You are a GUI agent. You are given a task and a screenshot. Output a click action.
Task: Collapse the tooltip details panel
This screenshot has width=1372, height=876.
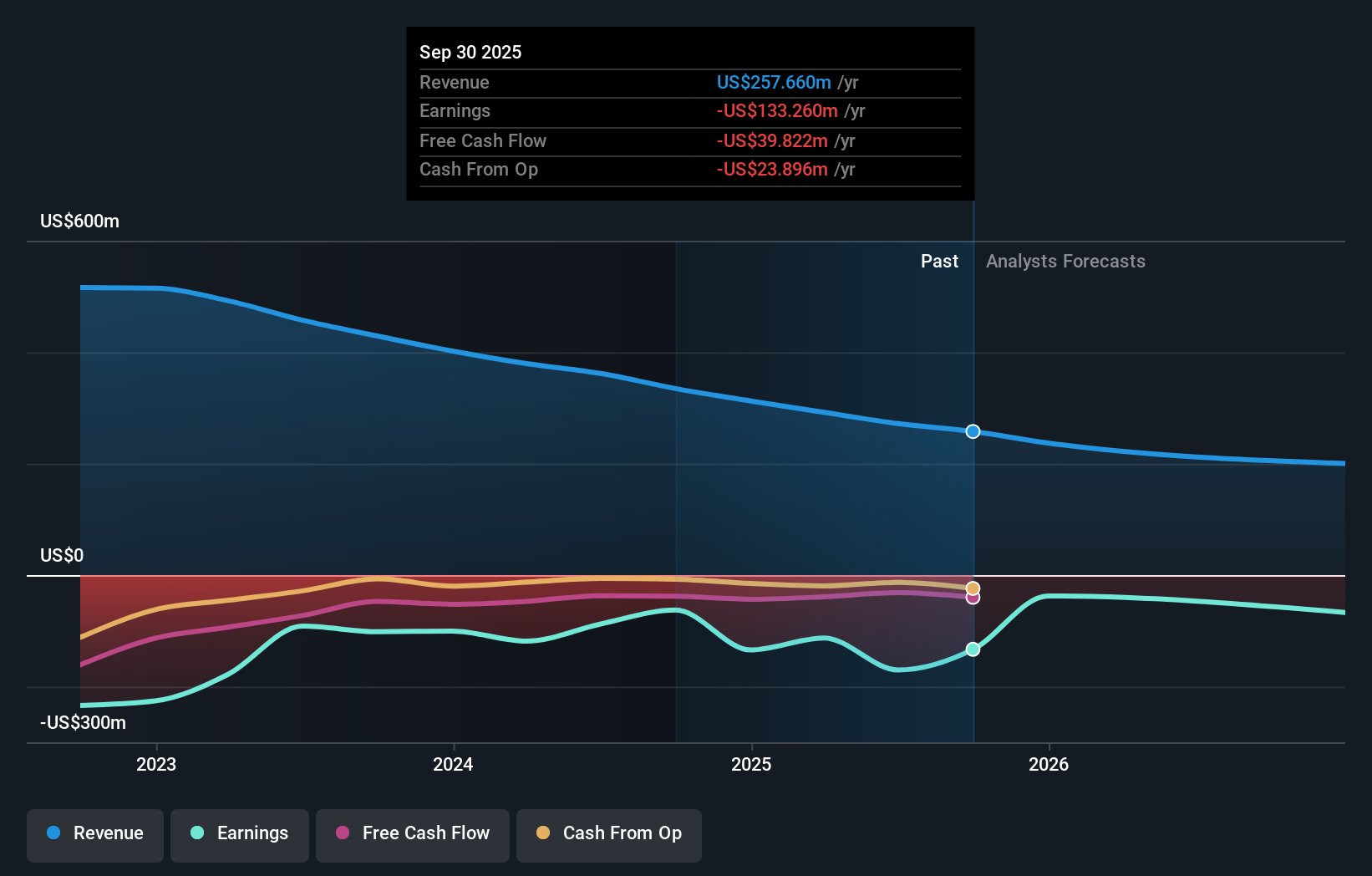point(689,113)
